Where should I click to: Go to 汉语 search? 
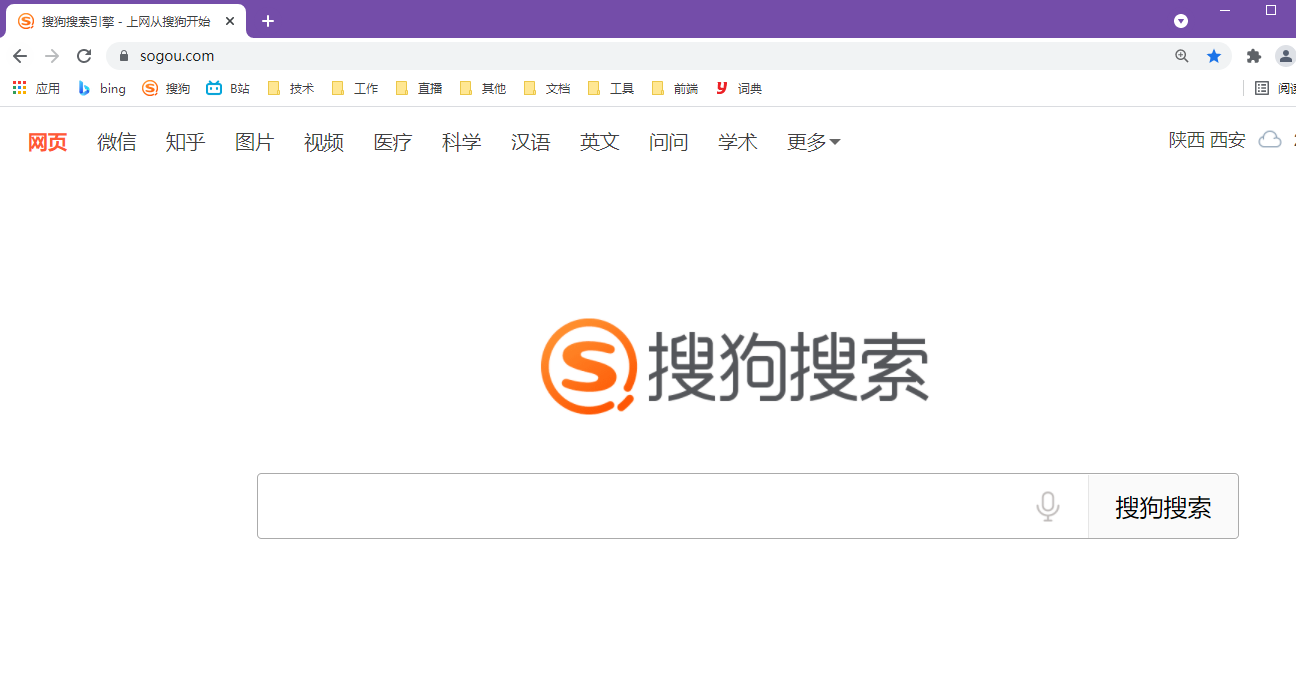click(x=530, y=142)
